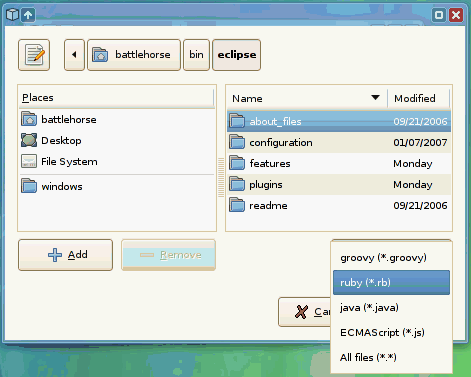
Task: Click date 09/21/2006 of readme
Action: (420, 206)
